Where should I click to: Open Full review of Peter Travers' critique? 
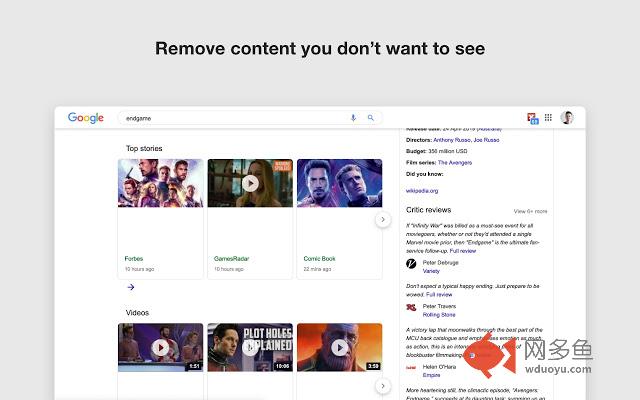(439, 294)
